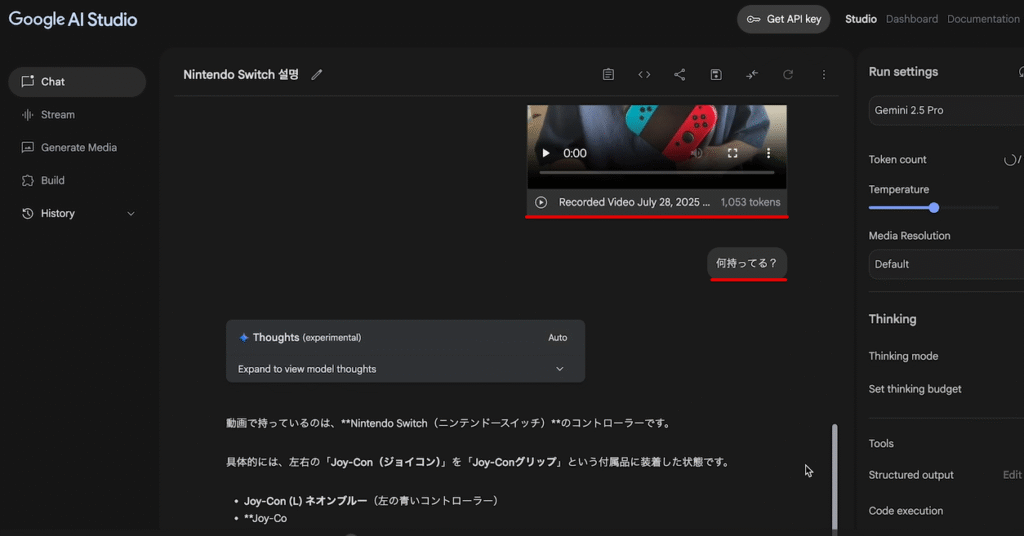Open the Media Resolution Default dropdown
1024x536 pixels.
click(x=946, y=264)
